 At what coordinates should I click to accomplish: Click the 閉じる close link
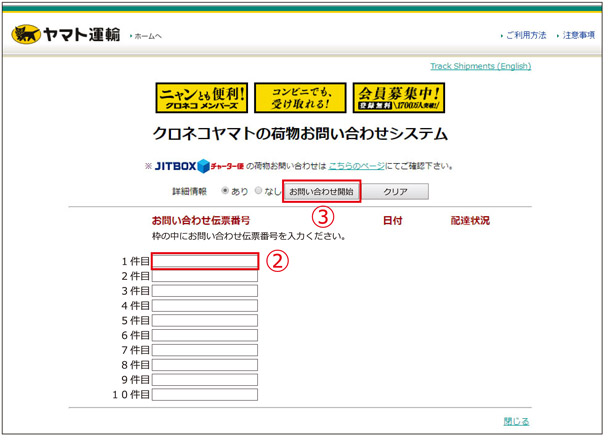coord(516,422)
